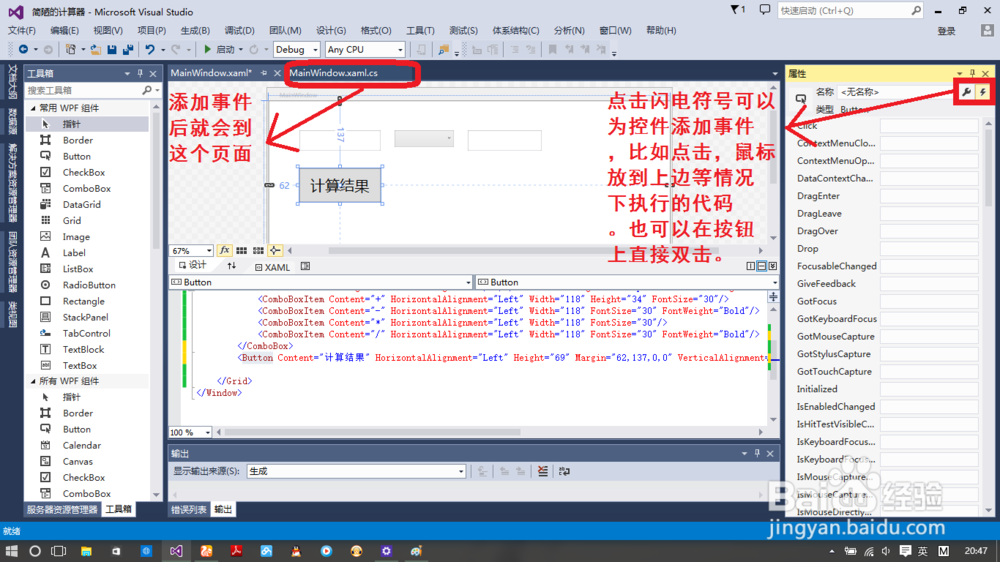Show event handlers with the lightning icon
This screenshot has height=562, width=1000.
coord(983,92)
